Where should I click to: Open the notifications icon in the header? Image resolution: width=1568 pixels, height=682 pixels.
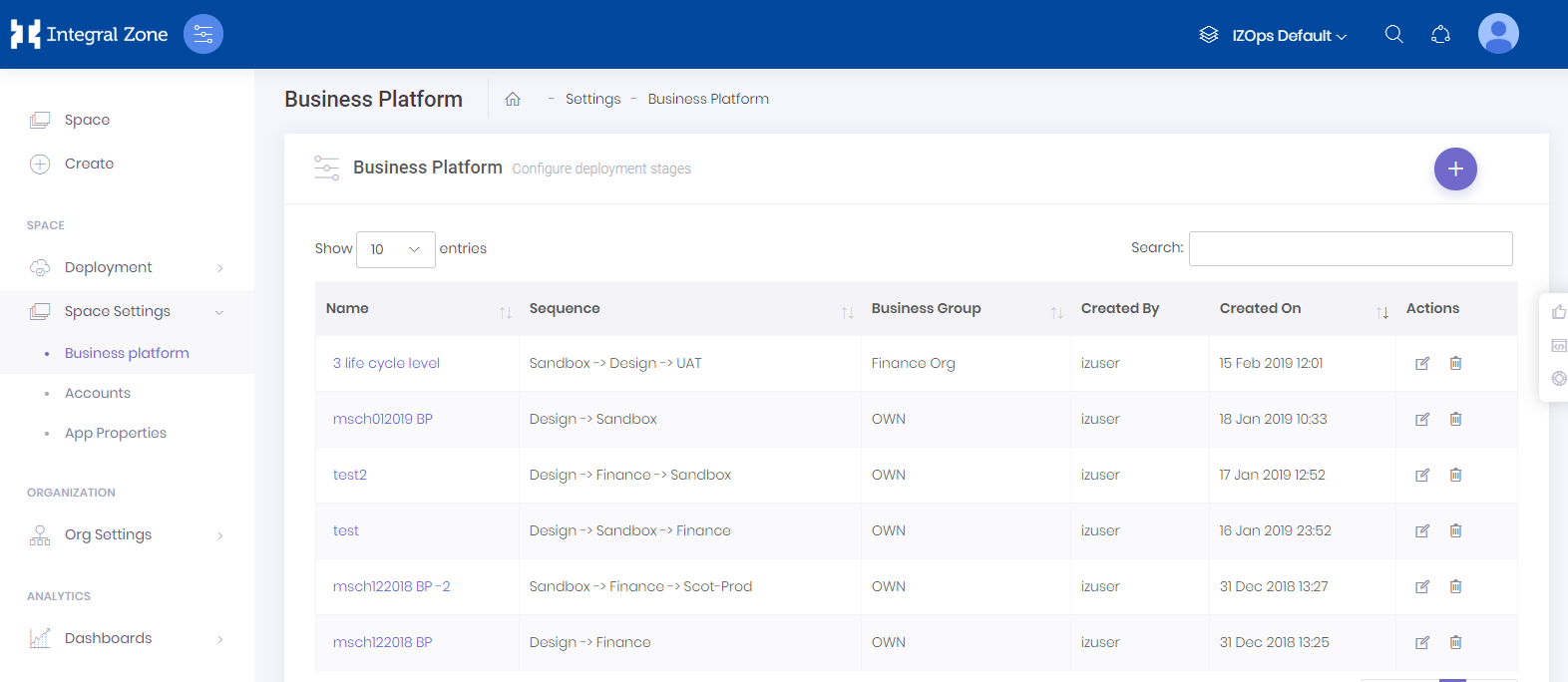click(1440, 35)
